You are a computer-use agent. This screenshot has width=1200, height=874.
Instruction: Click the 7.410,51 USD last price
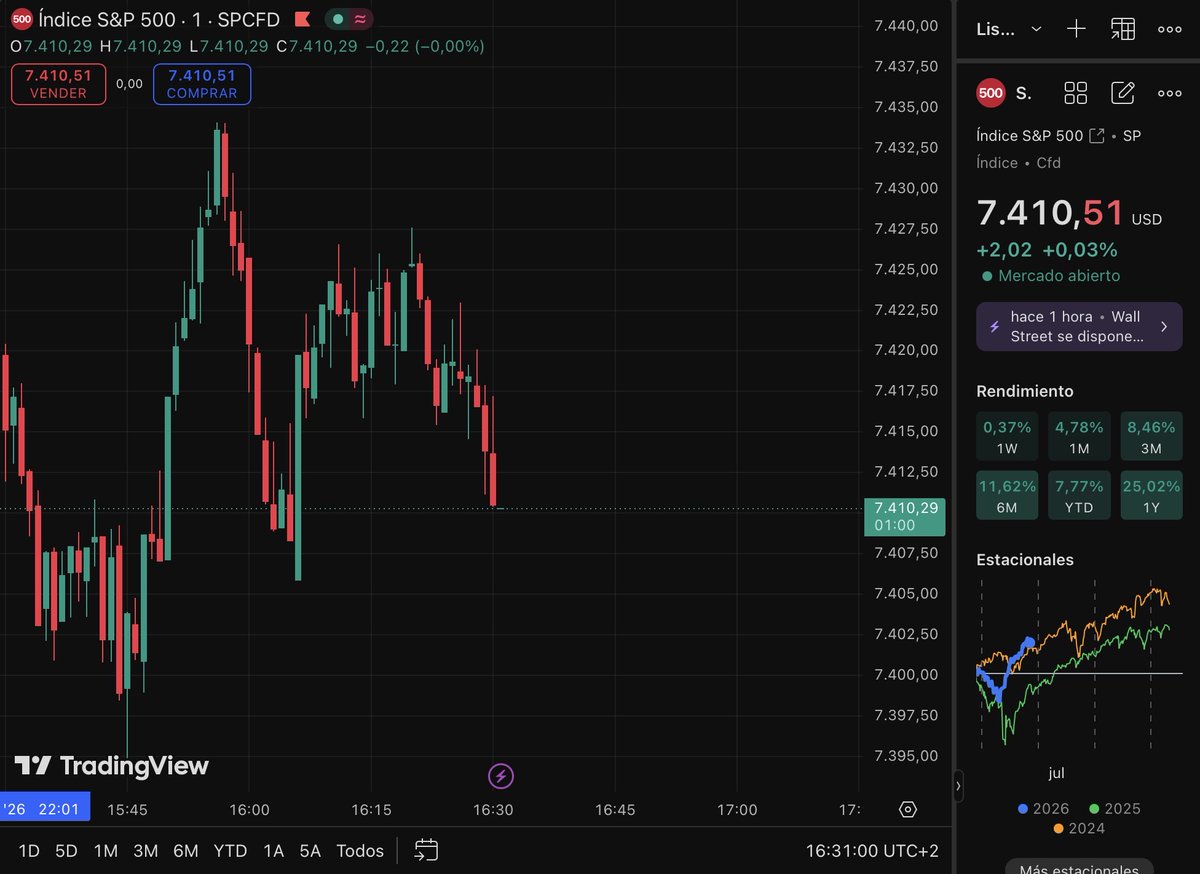[1069, 214]
